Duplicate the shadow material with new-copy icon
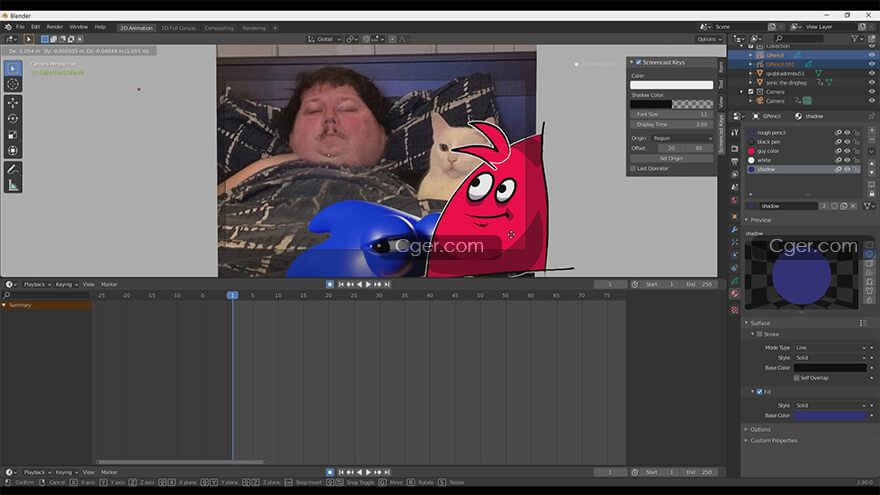 [844, 206]
